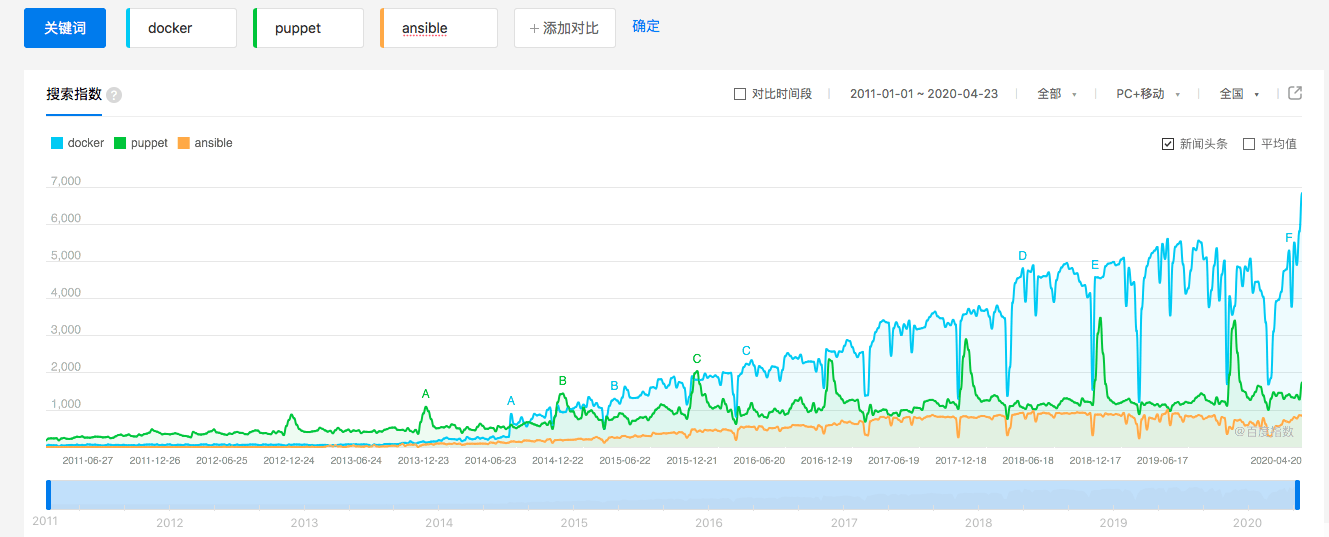Expand the 全部 time span dropdown
Viewport: 1329px width, 537px height.
pyautogui.click(x=1056, y=94)
